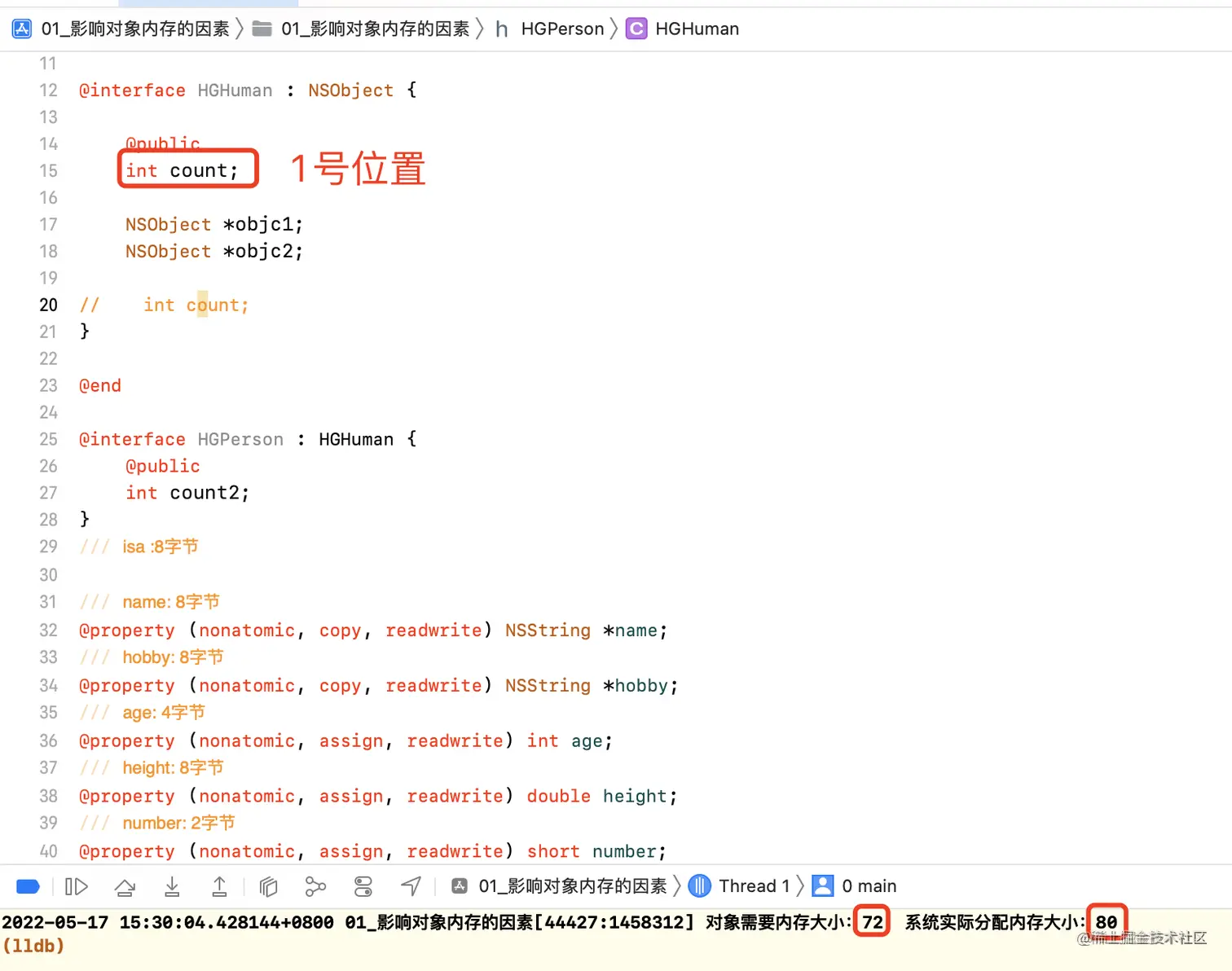The width and height of the screenshot is (1232, 971).
Task: Click the '(lldb)' console prompt
Action: pyautogui.click(x=33, y=947)
